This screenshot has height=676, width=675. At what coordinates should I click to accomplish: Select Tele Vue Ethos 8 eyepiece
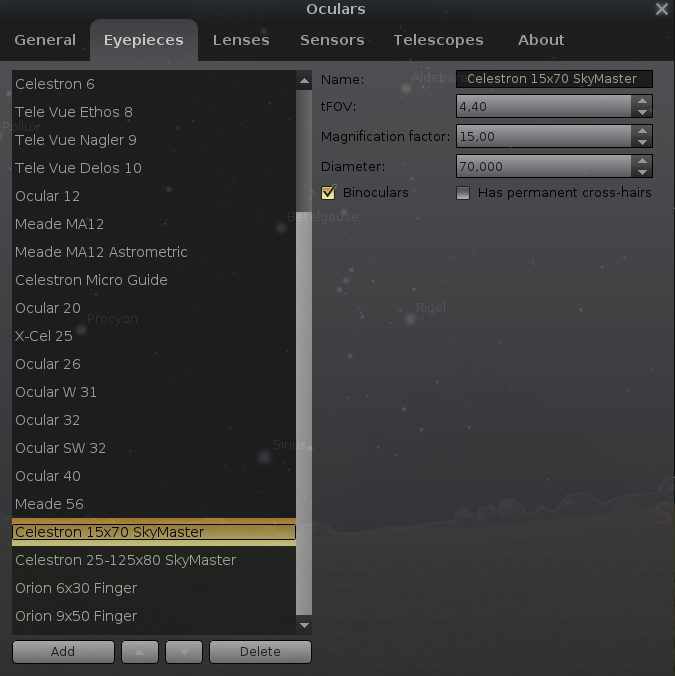coord(74,112)
